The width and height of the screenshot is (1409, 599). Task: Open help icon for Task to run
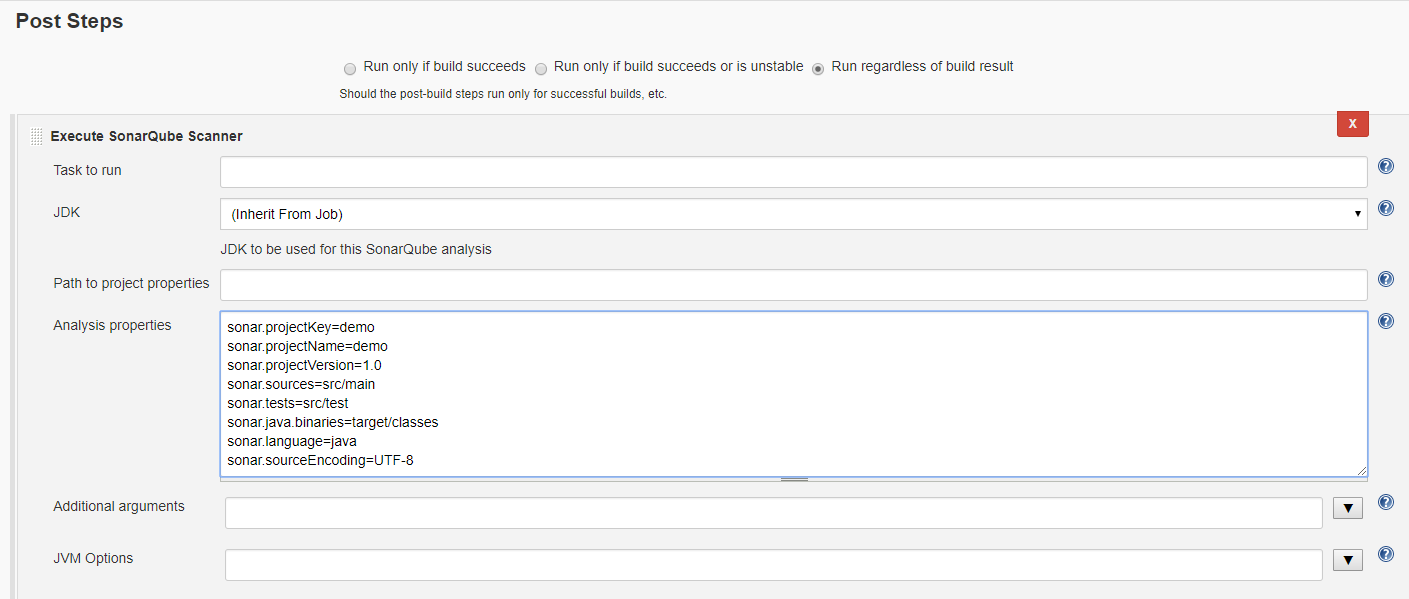click(x=1386, y=166)
